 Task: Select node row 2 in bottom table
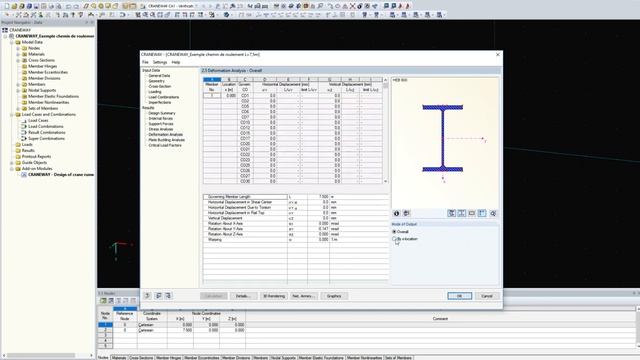(x=105, y=330)
